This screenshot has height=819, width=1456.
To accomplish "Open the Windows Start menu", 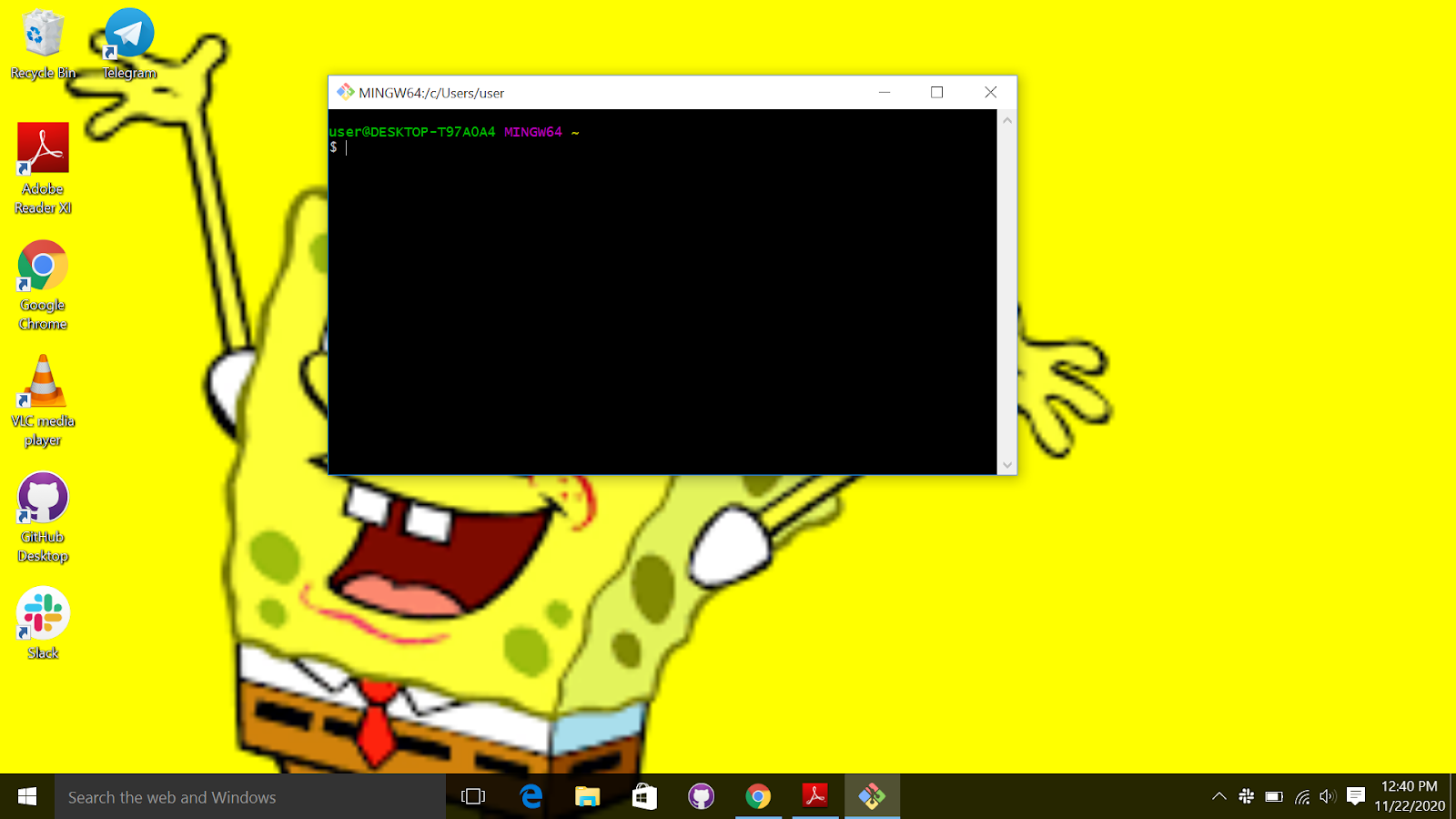I will coord(27,797).
